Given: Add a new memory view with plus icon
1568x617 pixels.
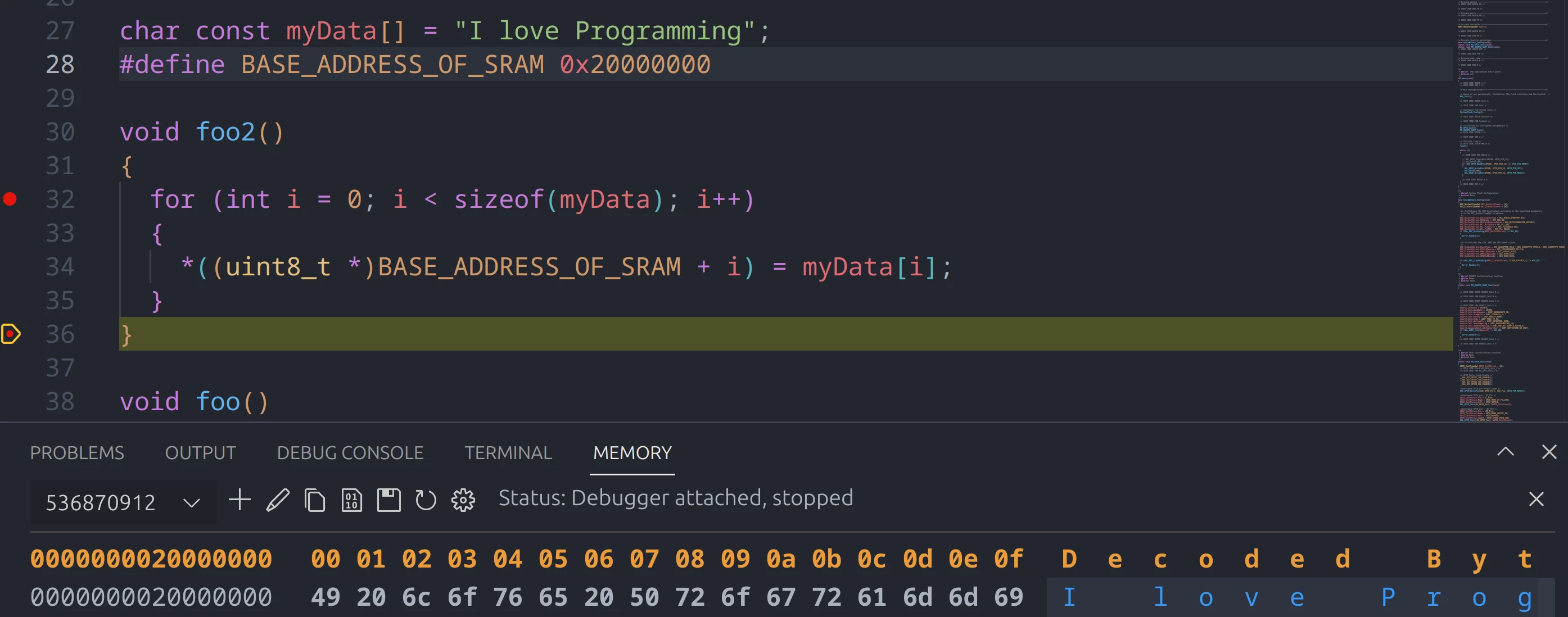Looking at the screenshot, I should point(239,500).
